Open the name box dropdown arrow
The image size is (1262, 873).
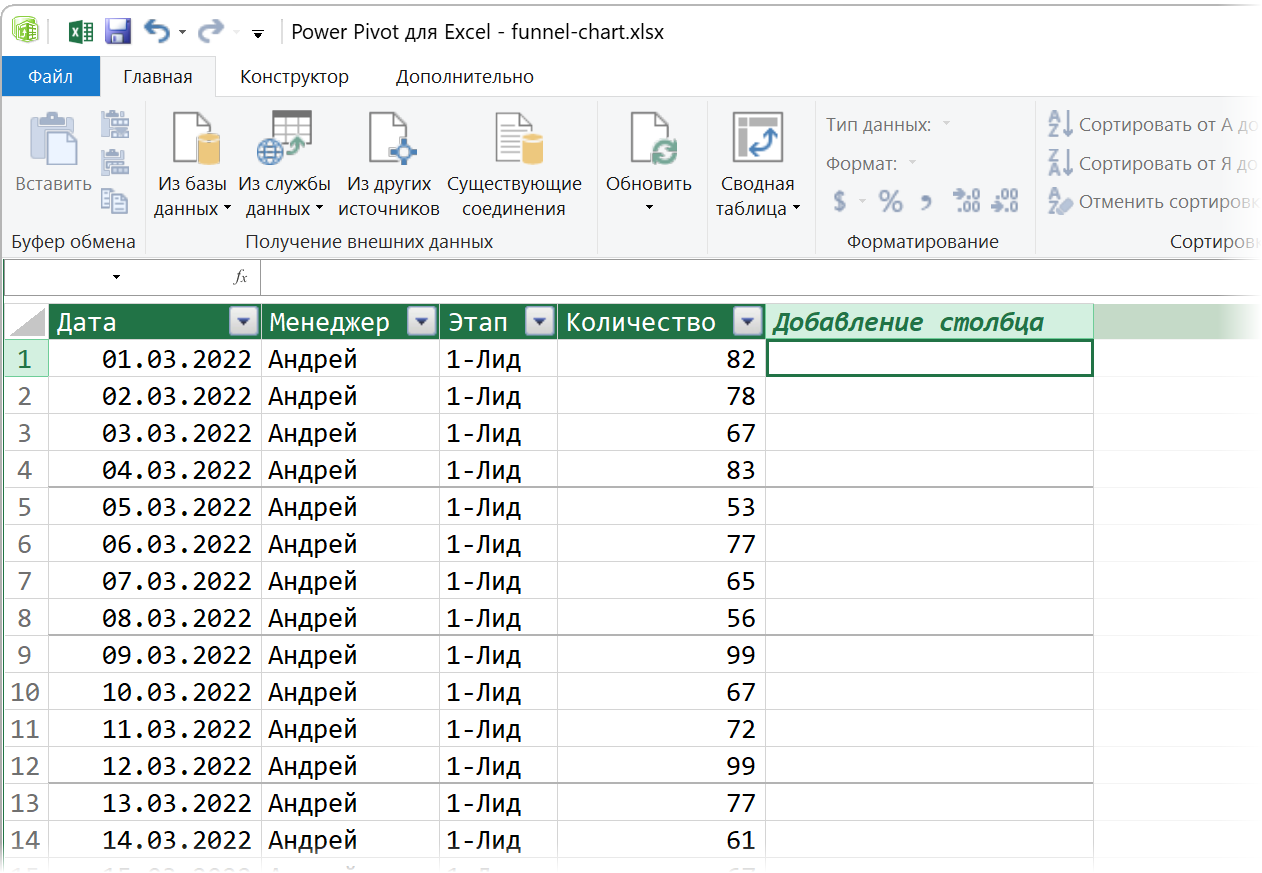point(116,277)
